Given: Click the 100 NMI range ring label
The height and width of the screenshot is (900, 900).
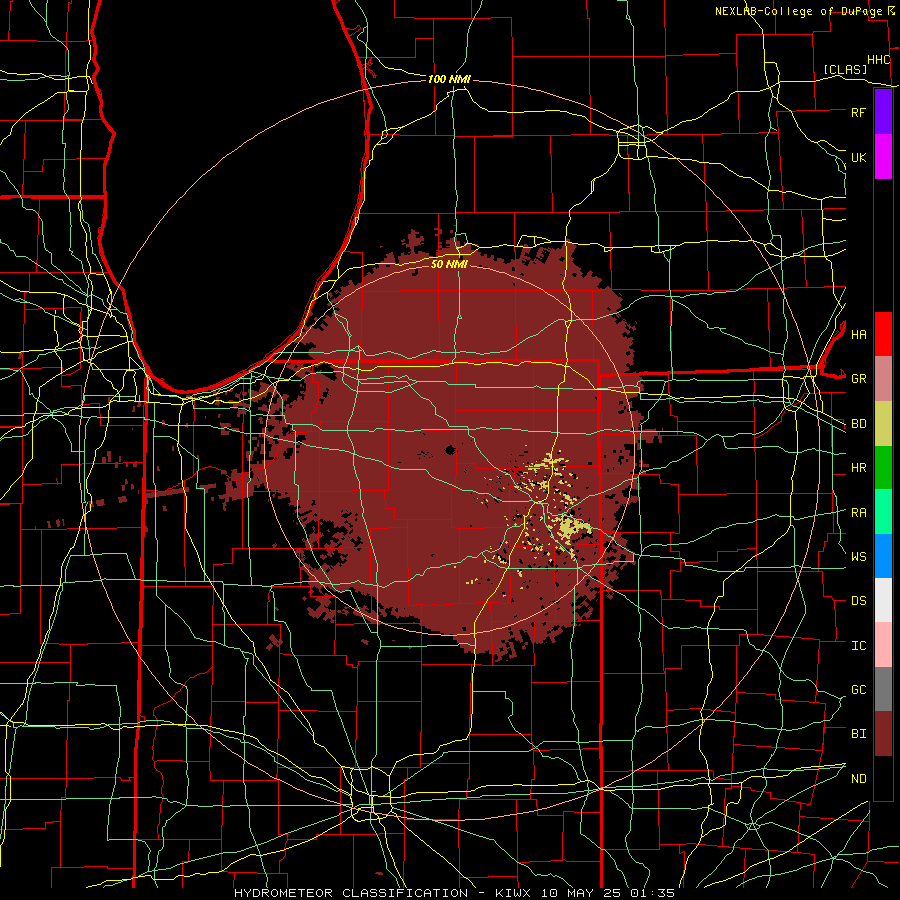Looking at the screenshot, I should point(449,79).
